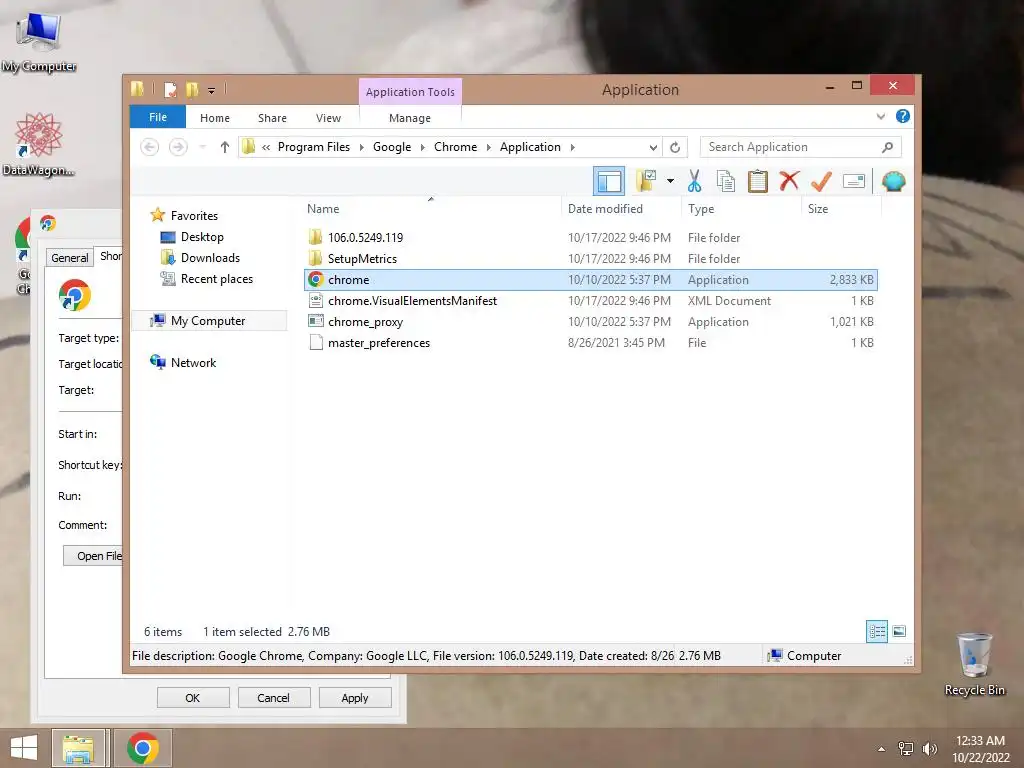Click Google in the address path
This screenshot has width=1024, height=768.
pos(392,147)
